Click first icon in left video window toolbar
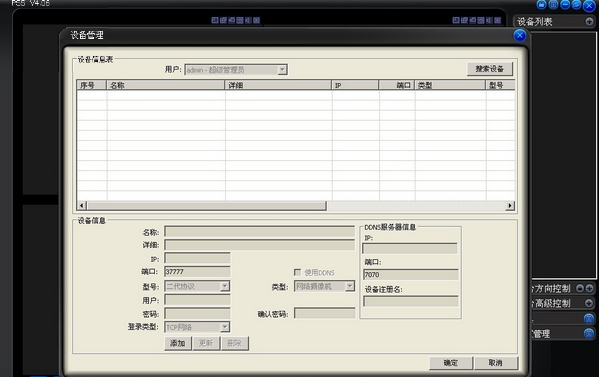 pyautogui.click(x=215, y=20)
